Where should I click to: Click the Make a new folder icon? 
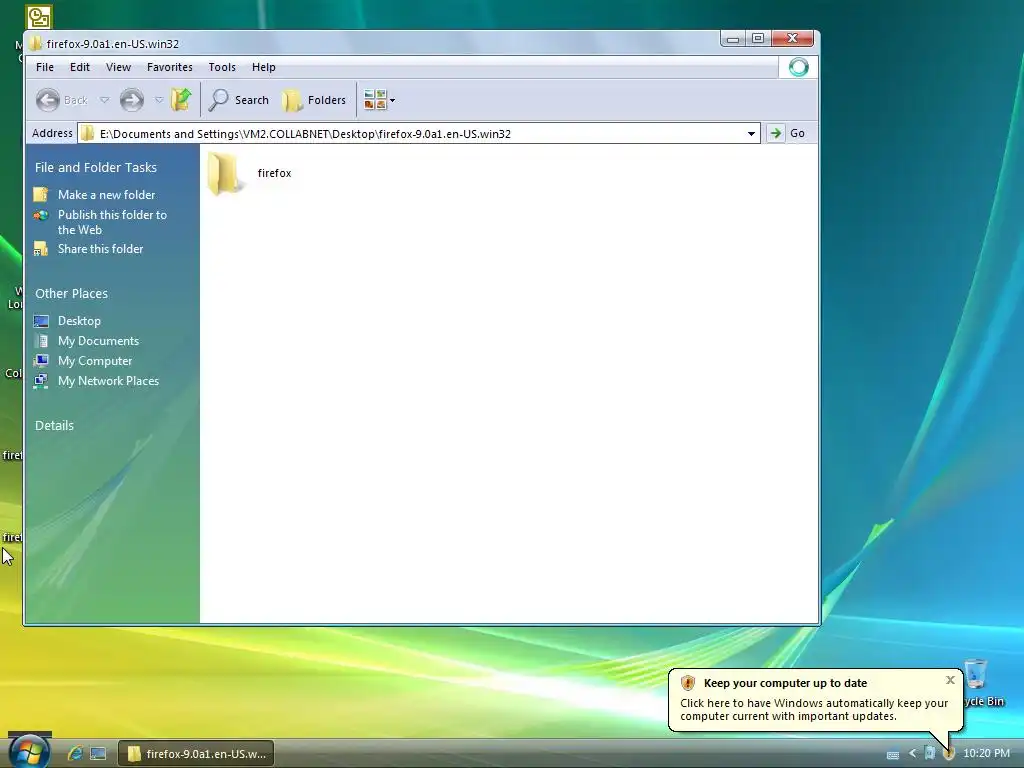pyautogui.click(x=41, y=195)
